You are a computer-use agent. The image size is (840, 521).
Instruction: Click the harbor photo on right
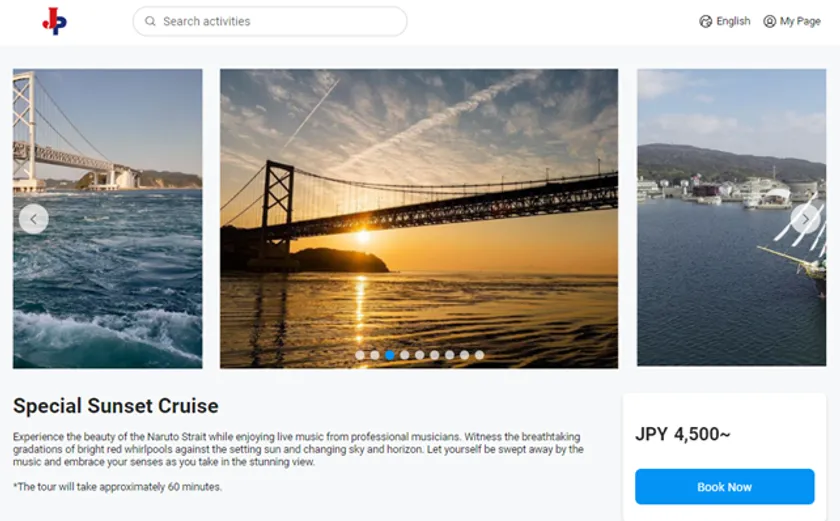(730, 280)
